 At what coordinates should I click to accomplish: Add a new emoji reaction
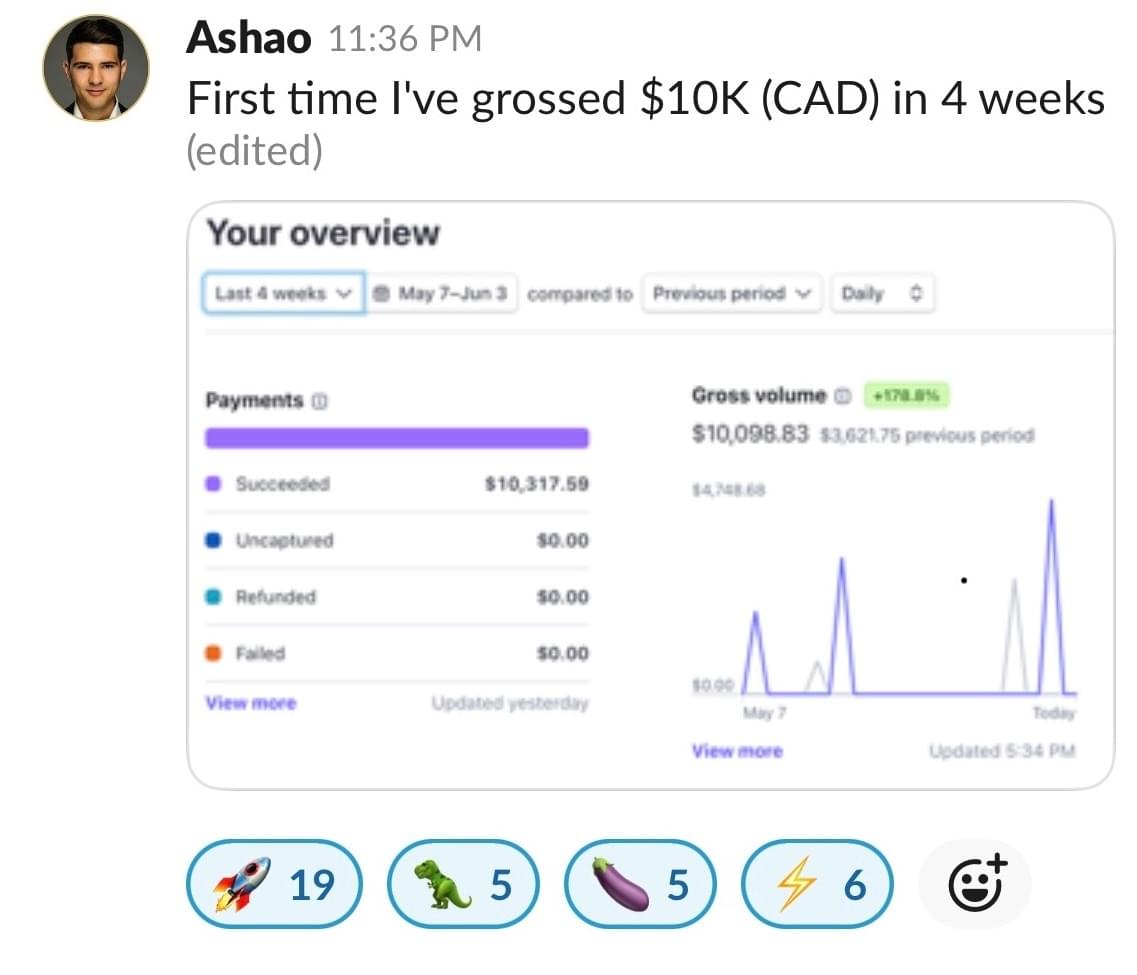[976, 885]
